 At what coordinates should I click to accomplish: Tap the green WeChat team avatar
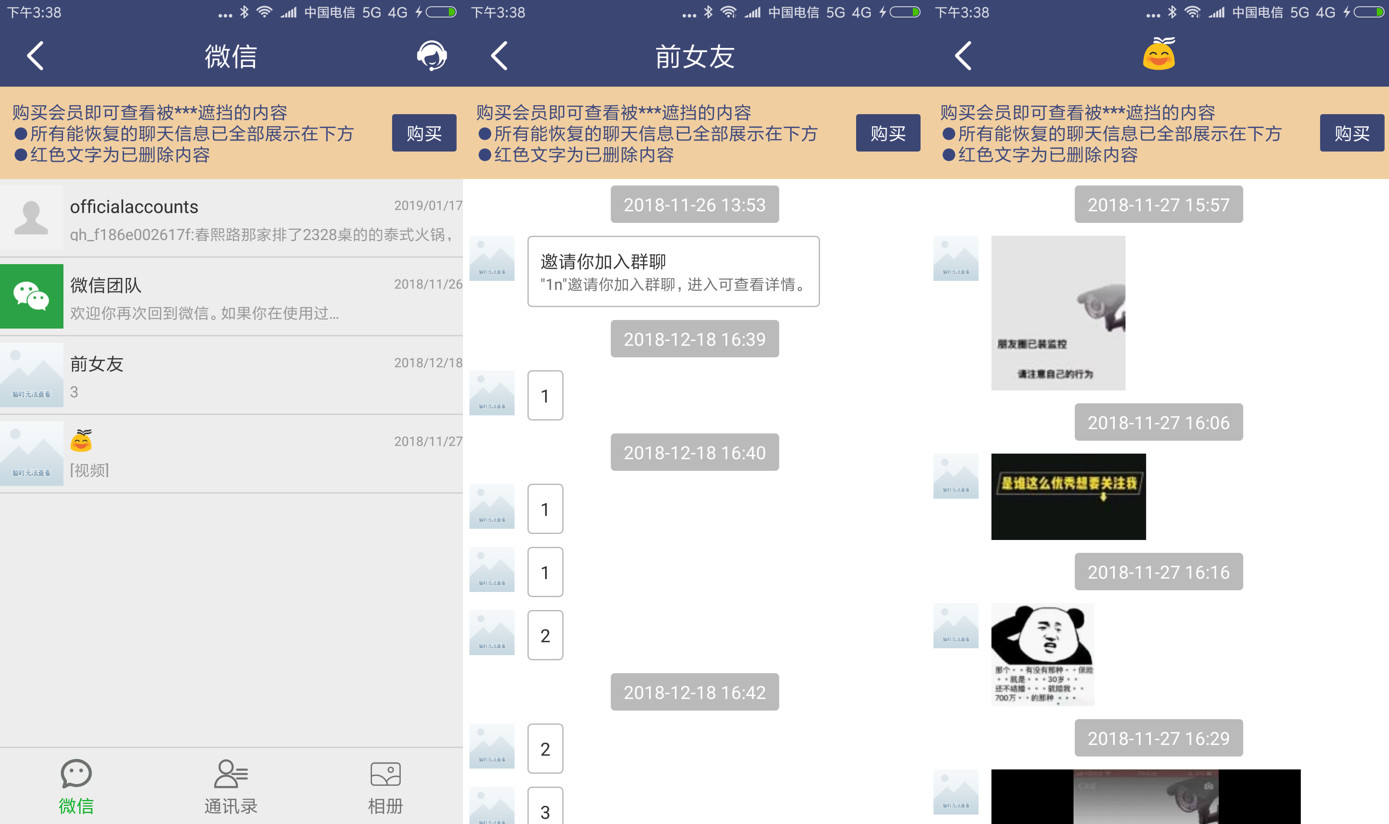[32, 296]
